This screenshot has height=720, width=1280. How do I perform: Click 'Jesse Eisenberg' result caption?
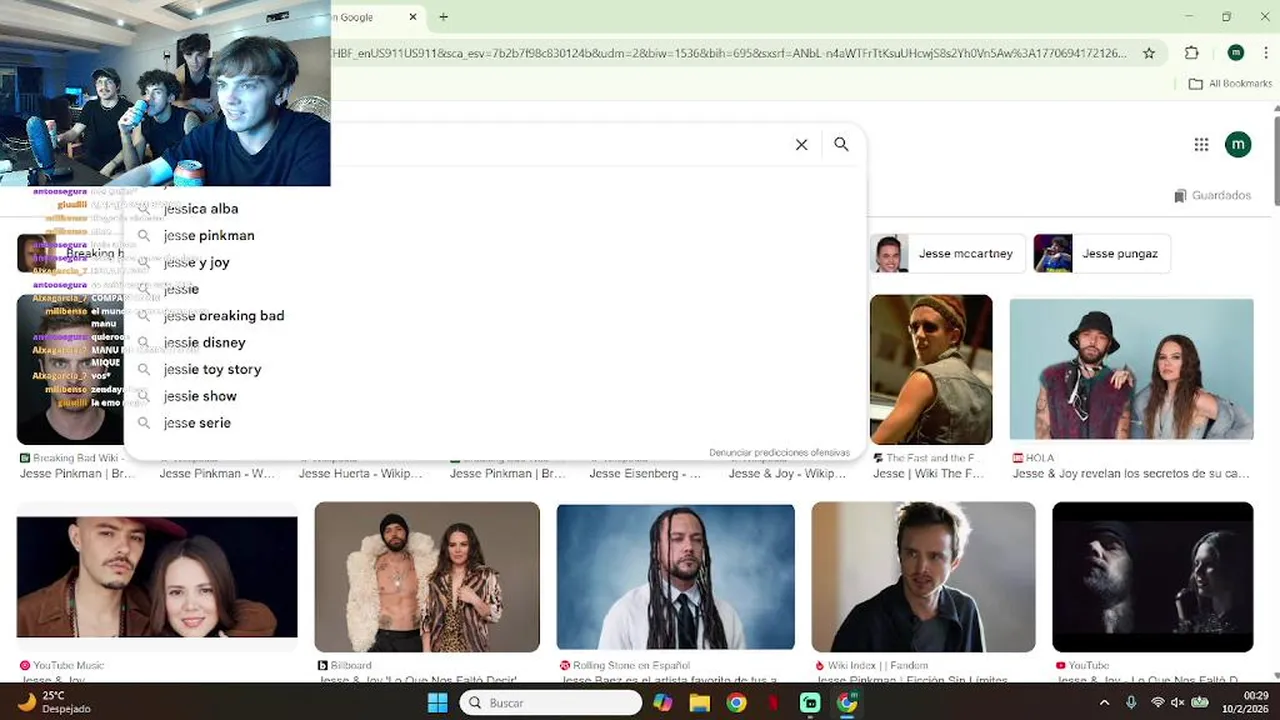point(645,474)
